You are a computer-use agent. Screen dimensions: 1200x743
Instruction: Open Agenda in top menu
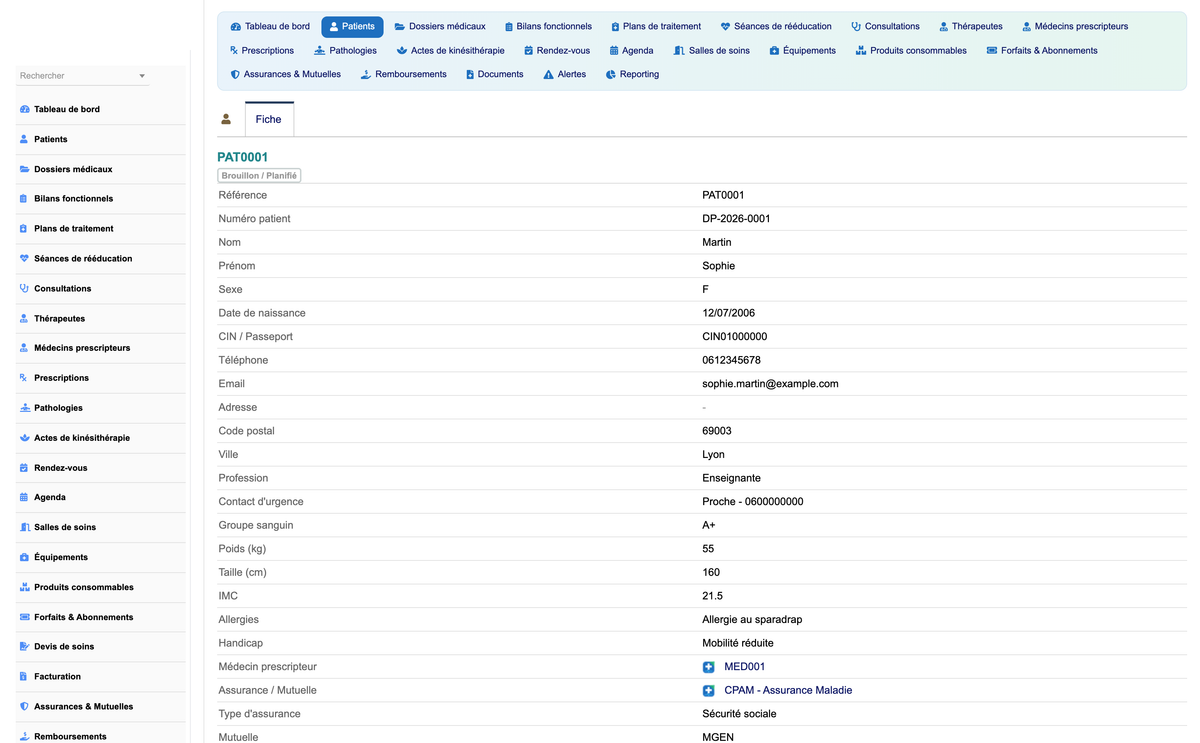click(x=631, y=50)
